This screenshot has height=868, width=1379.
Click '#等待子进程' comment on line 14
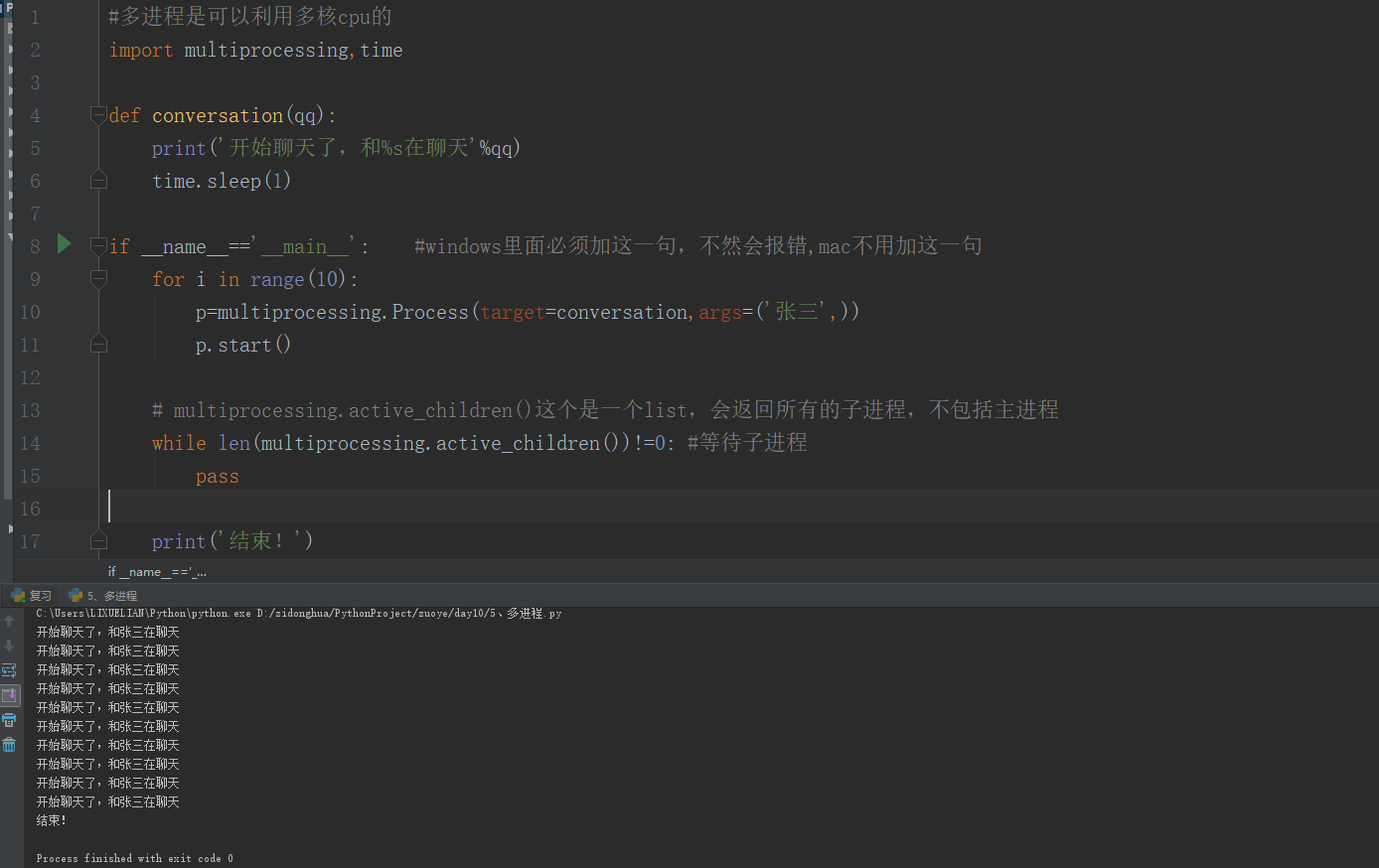pos(747,442)
